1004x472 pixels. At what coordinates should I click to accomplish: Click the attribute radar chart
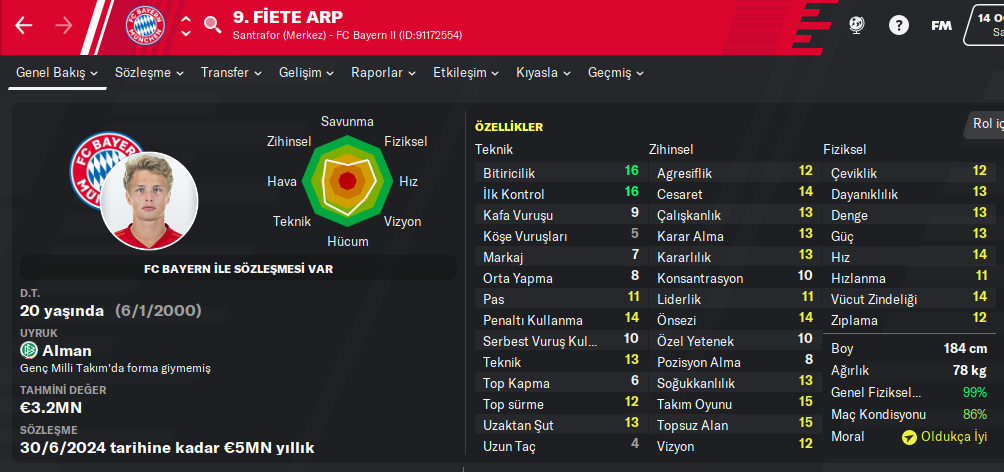tap(346, 181)
